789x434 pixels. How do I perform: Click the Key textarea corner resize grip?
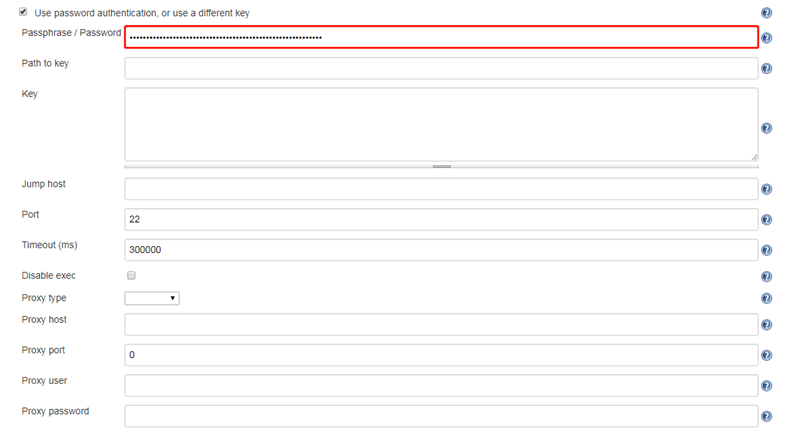click(x=754, y=157)
